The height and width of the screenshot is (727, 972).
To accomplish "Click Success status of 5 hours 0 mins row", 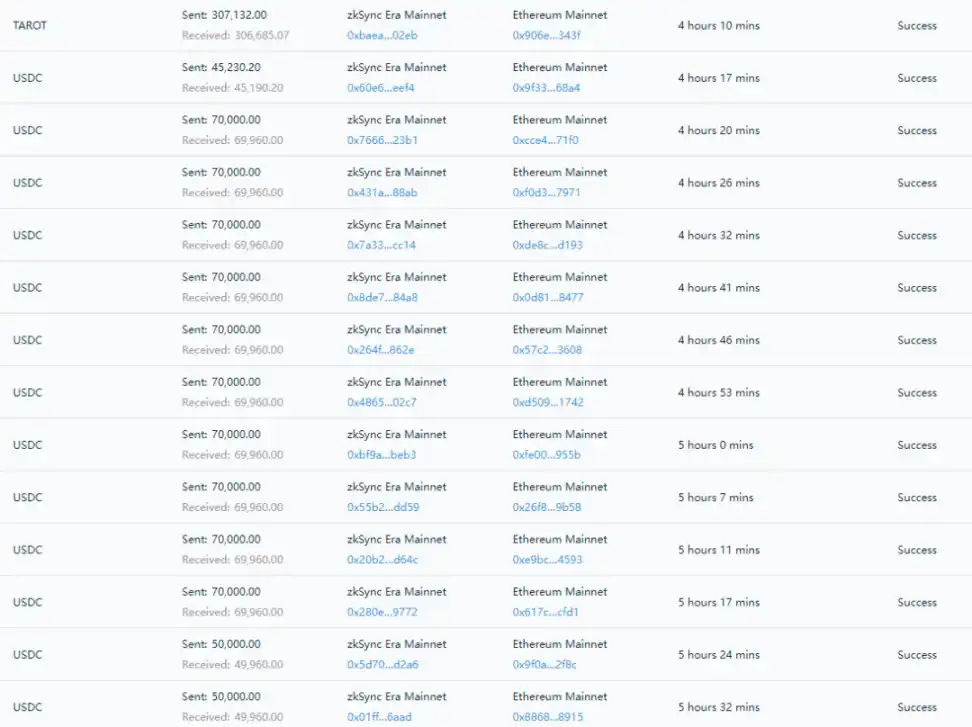I will coord(916,445).
